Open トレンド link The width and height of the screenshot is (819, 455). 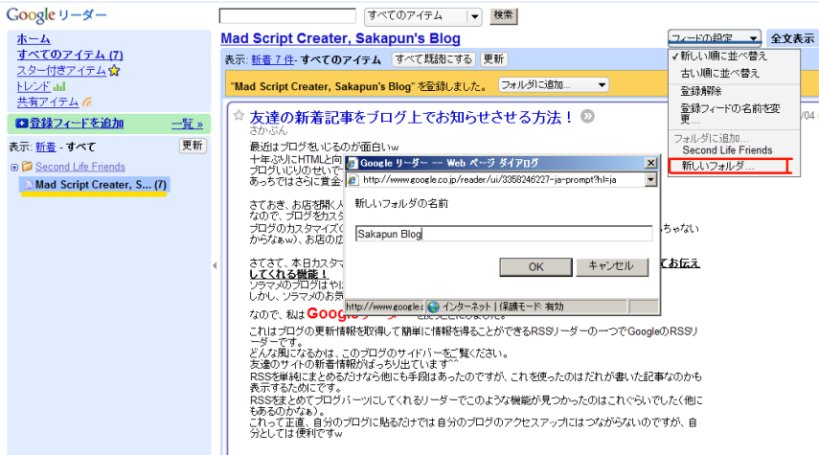click(x=33, y=87)
